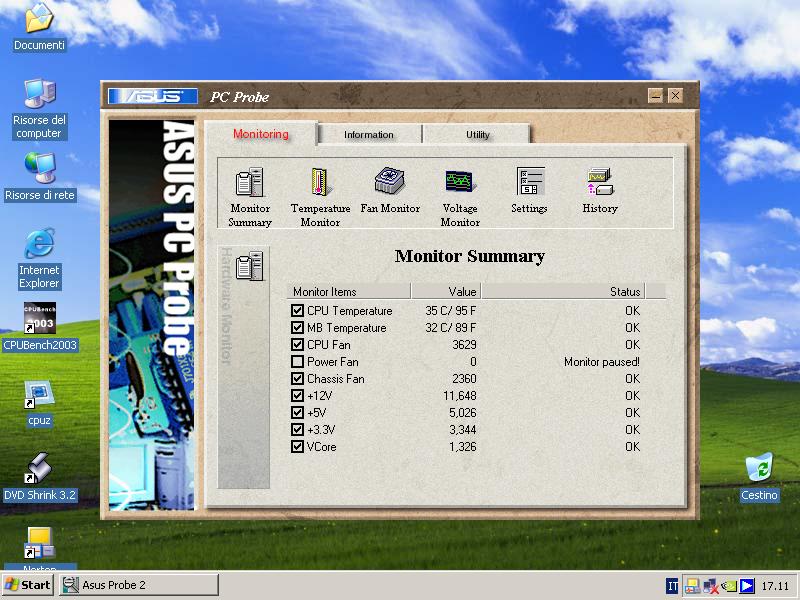The image size is (800, 600).
Task: Click the PC Probe title text
Action: 239,97
